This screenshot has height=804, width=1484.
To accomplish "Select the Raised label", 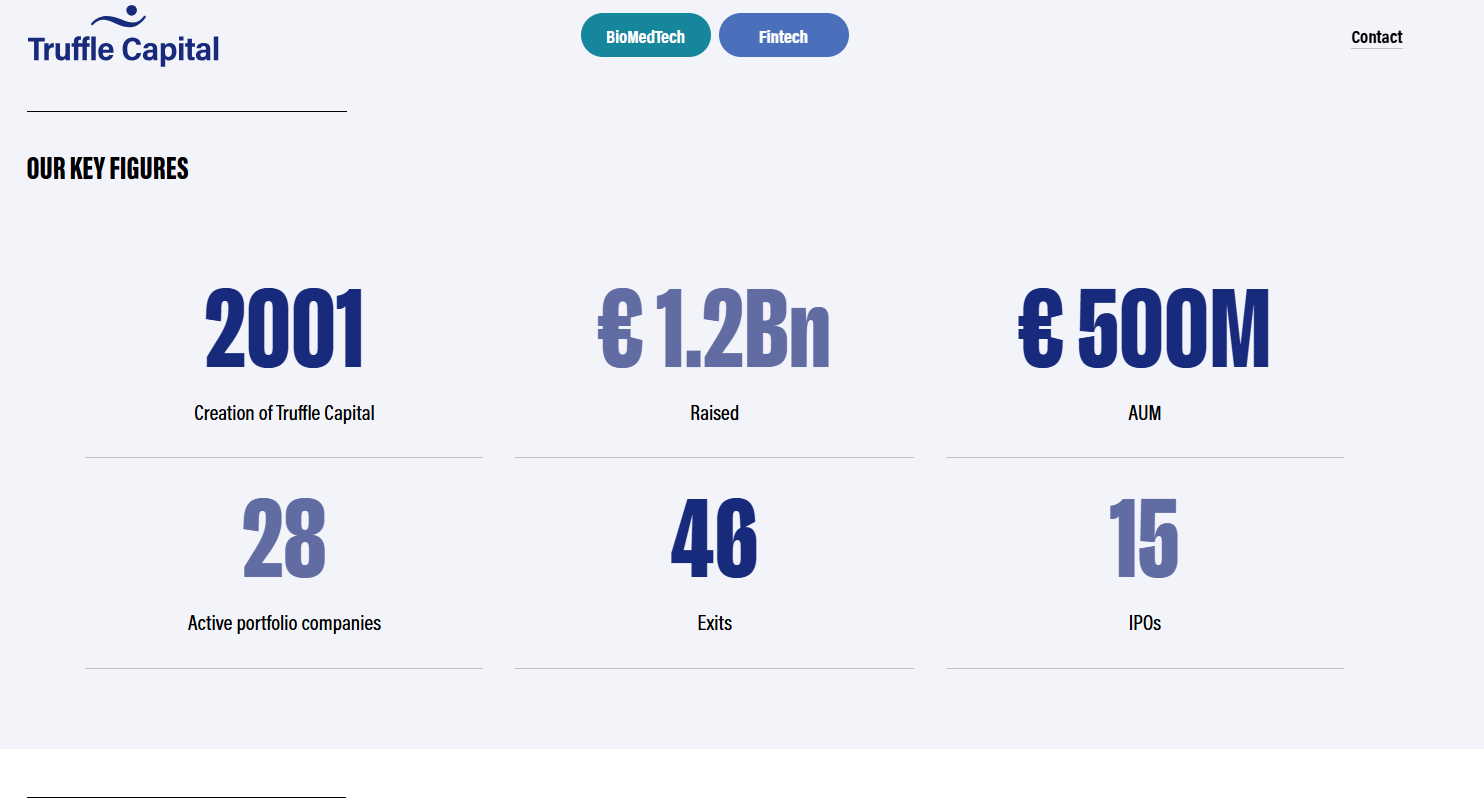I will pyautogui.click(x=714, y=413).
